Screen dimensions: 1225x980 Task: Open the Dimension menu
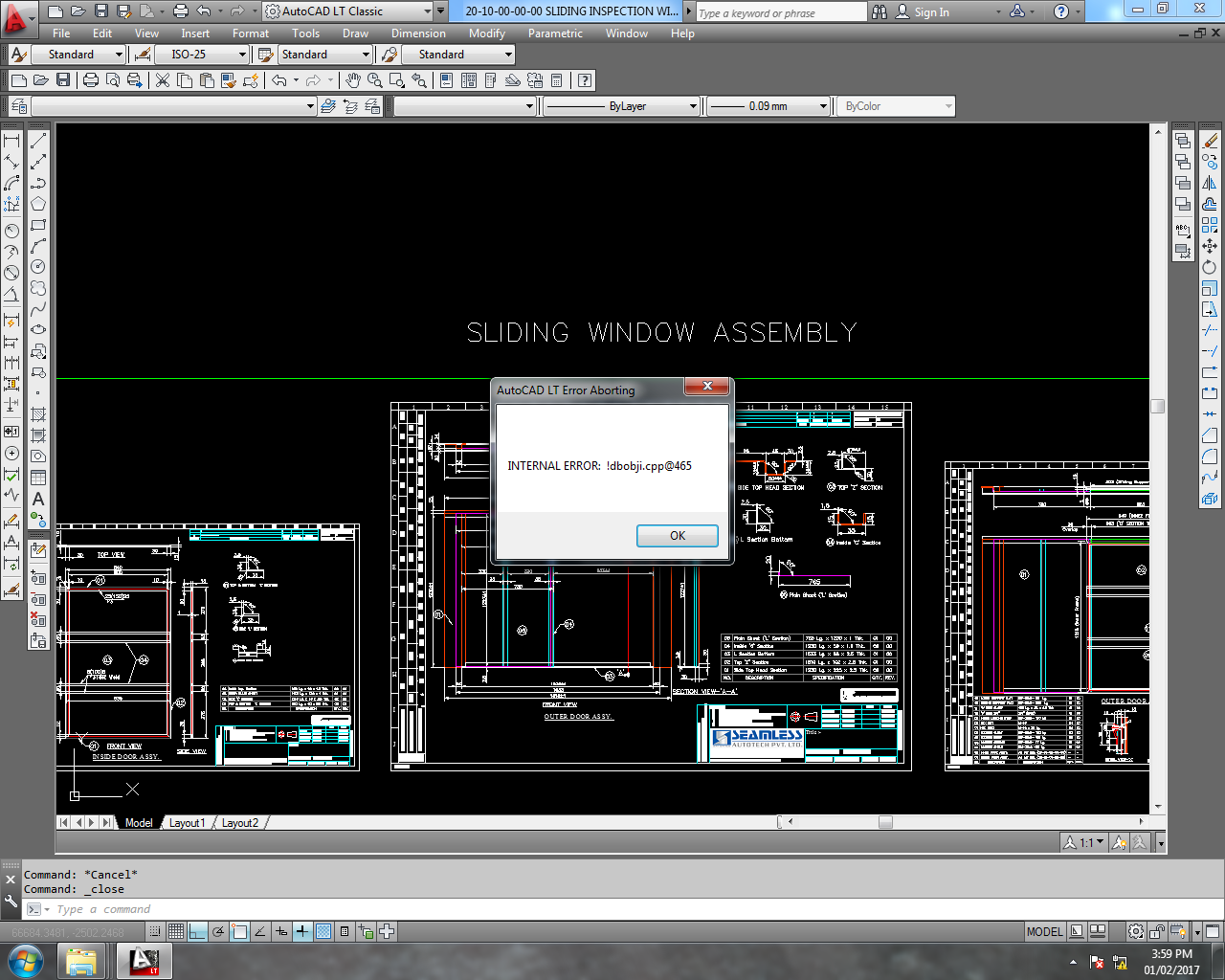click(x=418, y=33)
